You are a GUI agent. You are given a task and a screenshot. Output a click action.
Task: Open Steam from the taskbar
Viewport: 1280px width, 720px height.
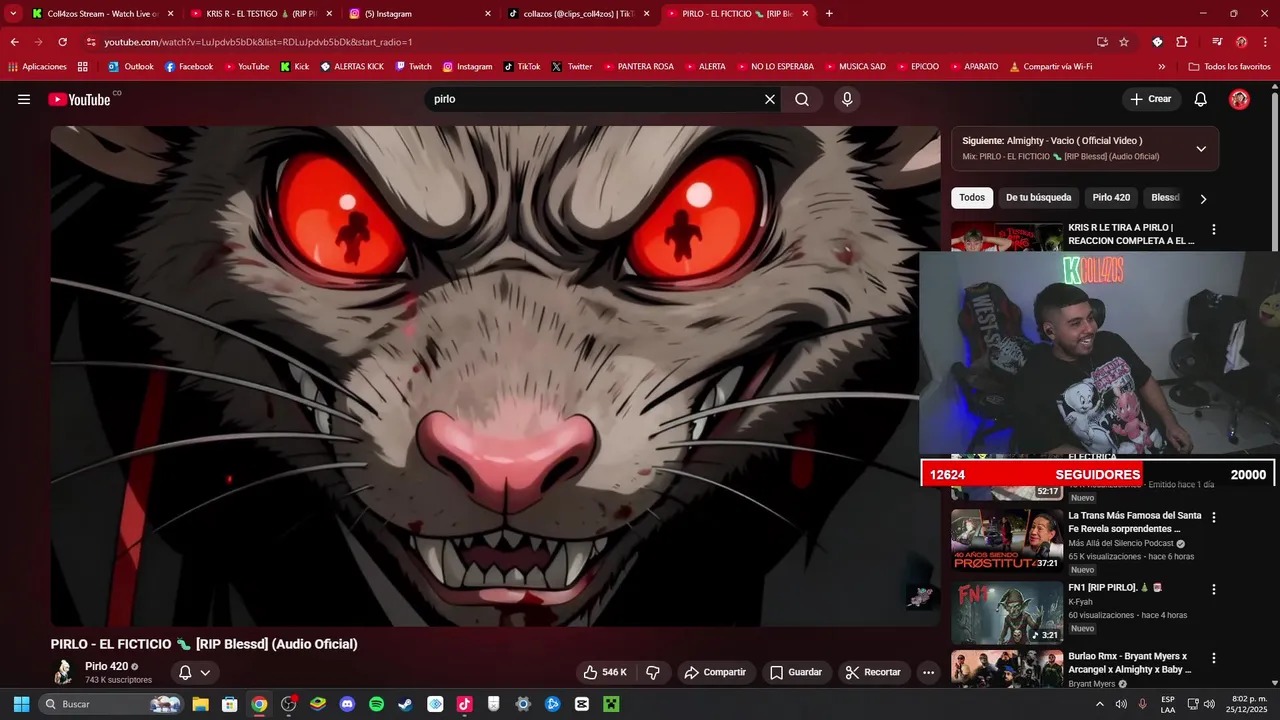tap(405, 704)
